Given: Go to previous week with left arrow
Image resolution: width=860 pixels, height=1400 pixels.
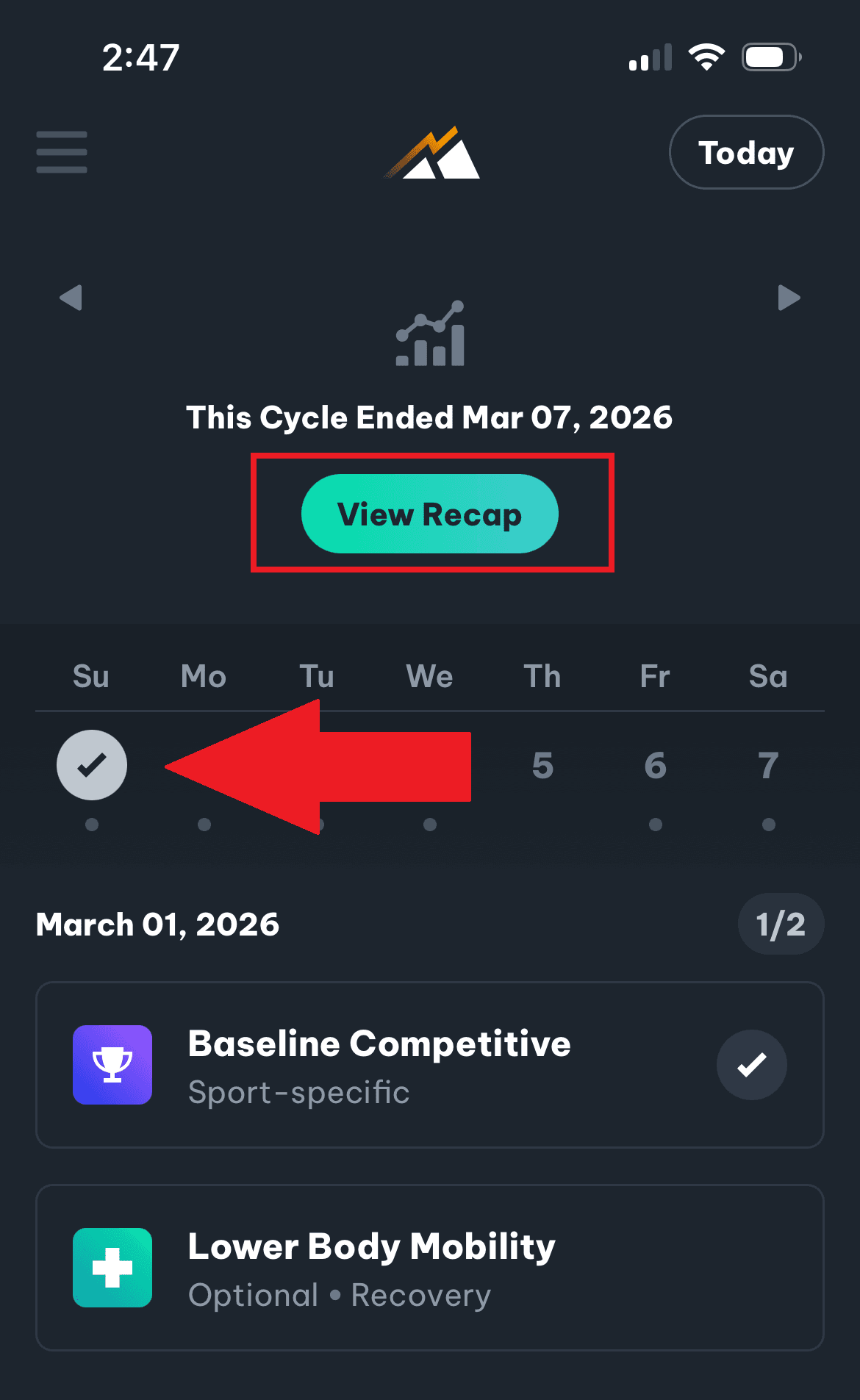Looking at the screenshot, I should point(71,298).
